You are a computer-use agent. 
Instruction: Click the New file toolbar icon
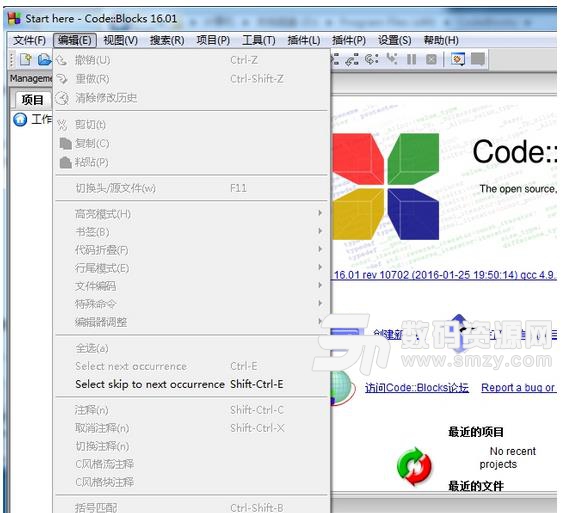click(x=25, y=60)
